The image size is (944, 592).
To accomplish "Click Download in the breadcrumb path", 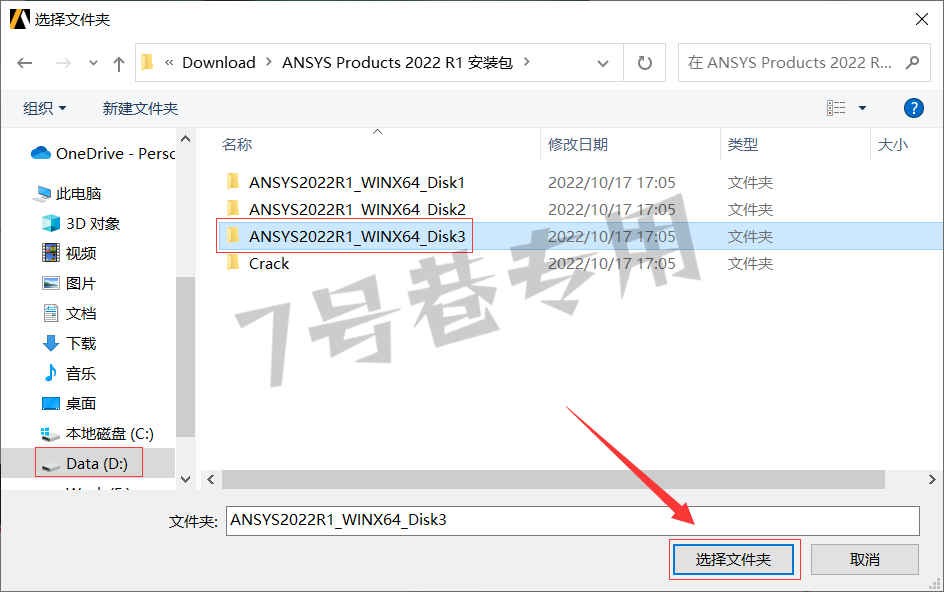I will [x=219, y=63].
